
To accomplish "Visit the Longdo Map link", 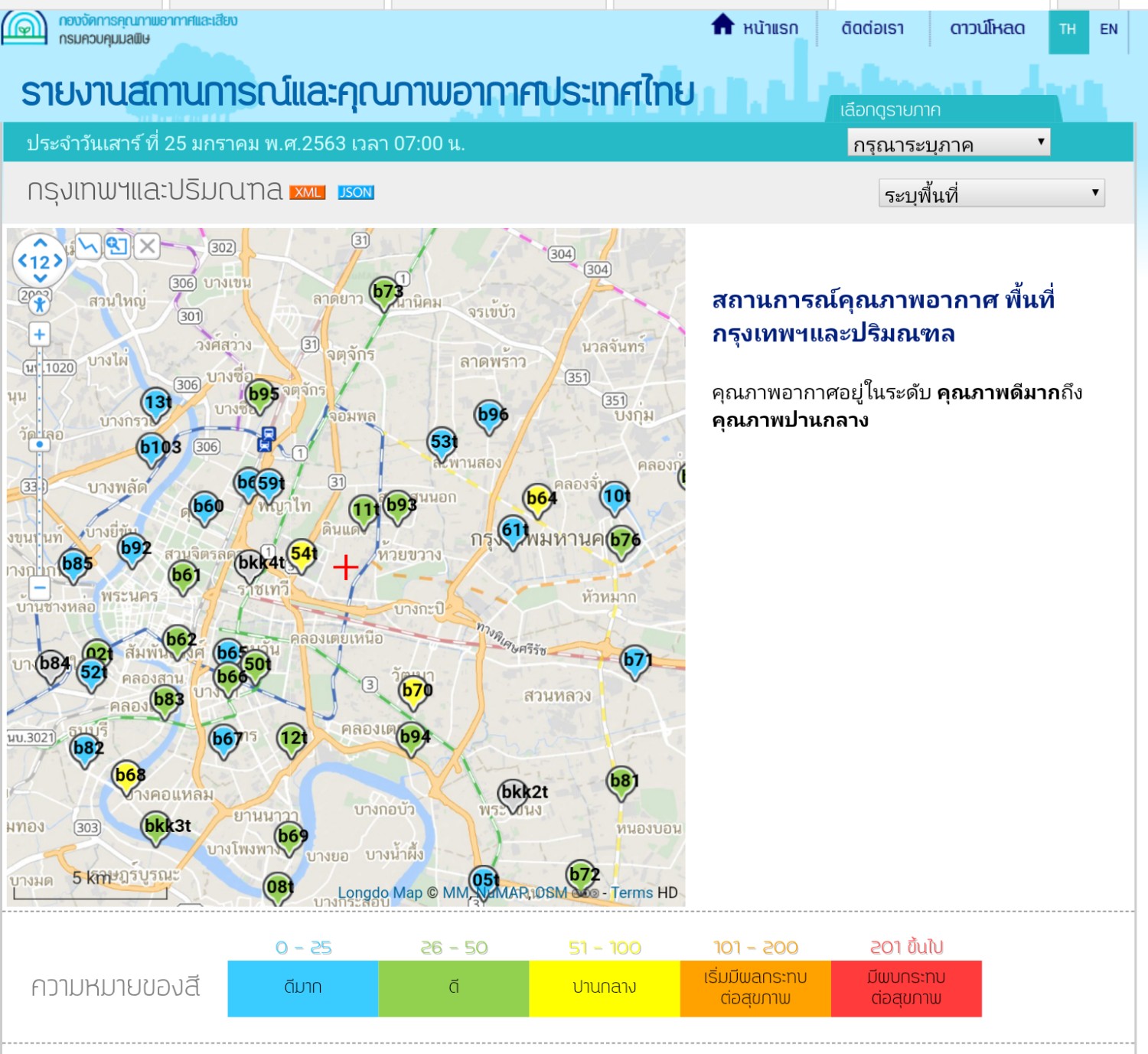I will 380,892.
